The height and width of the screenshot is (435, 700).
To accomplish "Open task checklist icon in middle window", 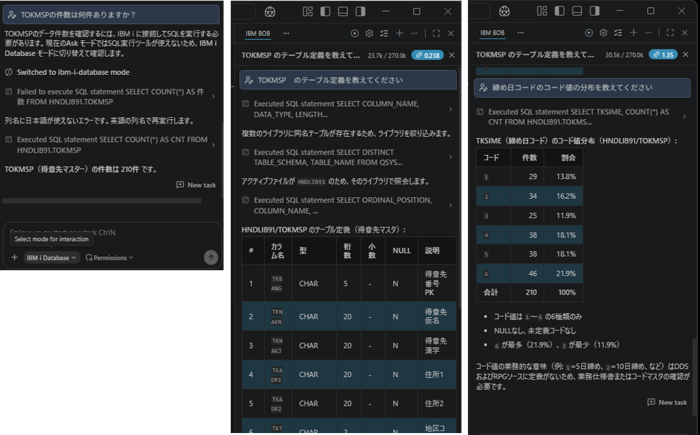I will [384, 33].
